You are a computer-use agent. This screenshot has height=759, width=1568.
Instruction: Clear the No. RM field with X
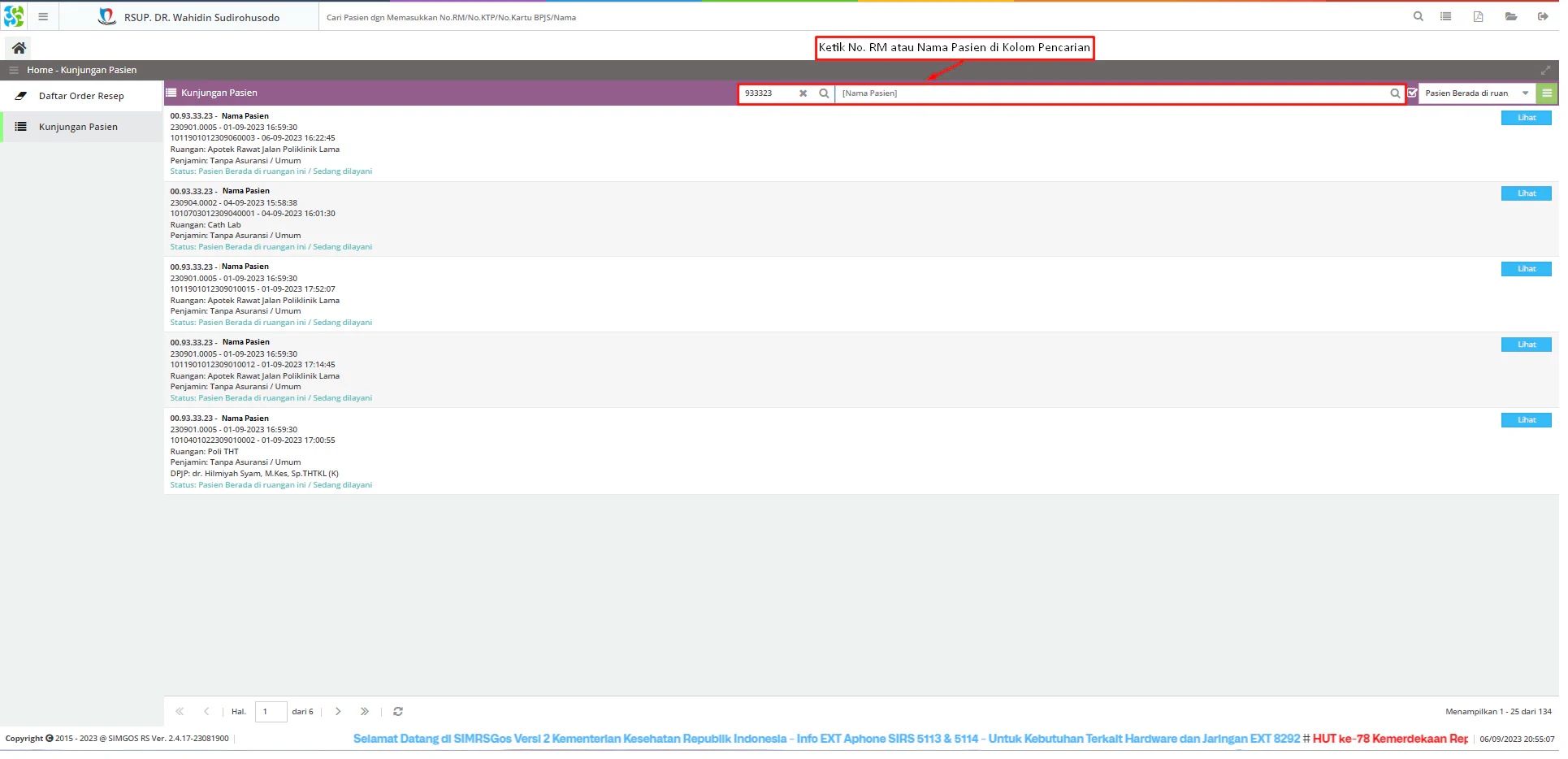click(x=803, y=93)
